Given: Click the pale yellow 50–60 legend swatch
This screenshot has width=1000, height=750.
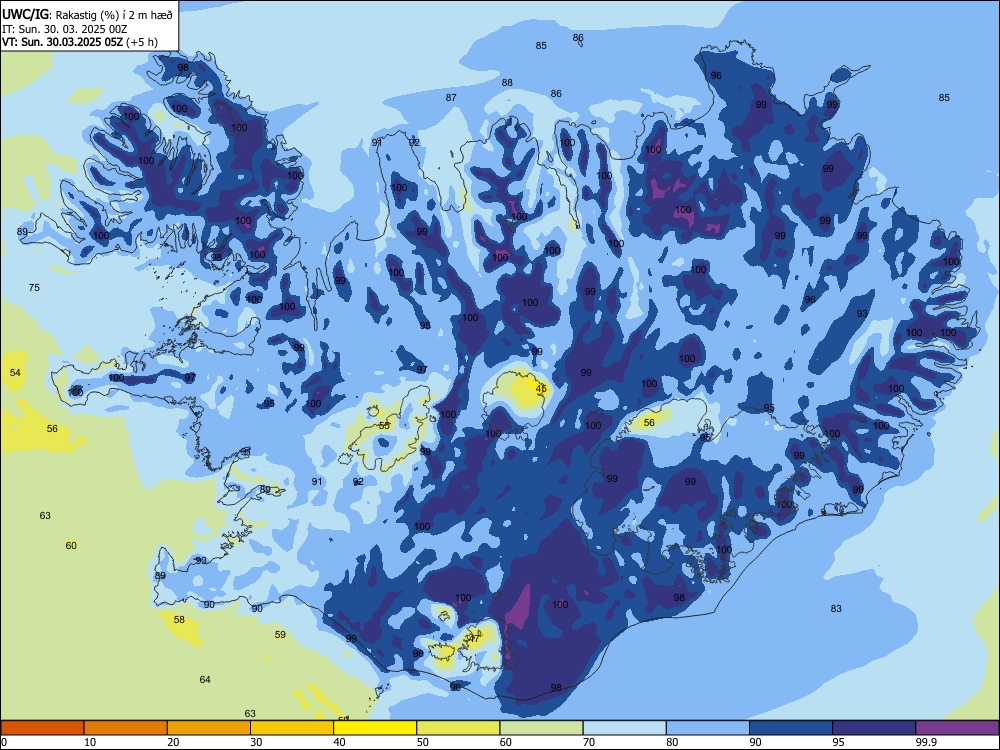Looking at the screenshot, I should 458,728.
